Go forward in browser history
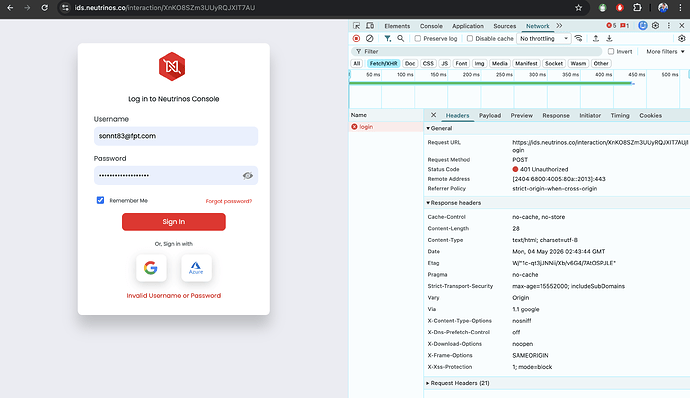The height and width of the screenshot is (398, 690). coord(27,7)
